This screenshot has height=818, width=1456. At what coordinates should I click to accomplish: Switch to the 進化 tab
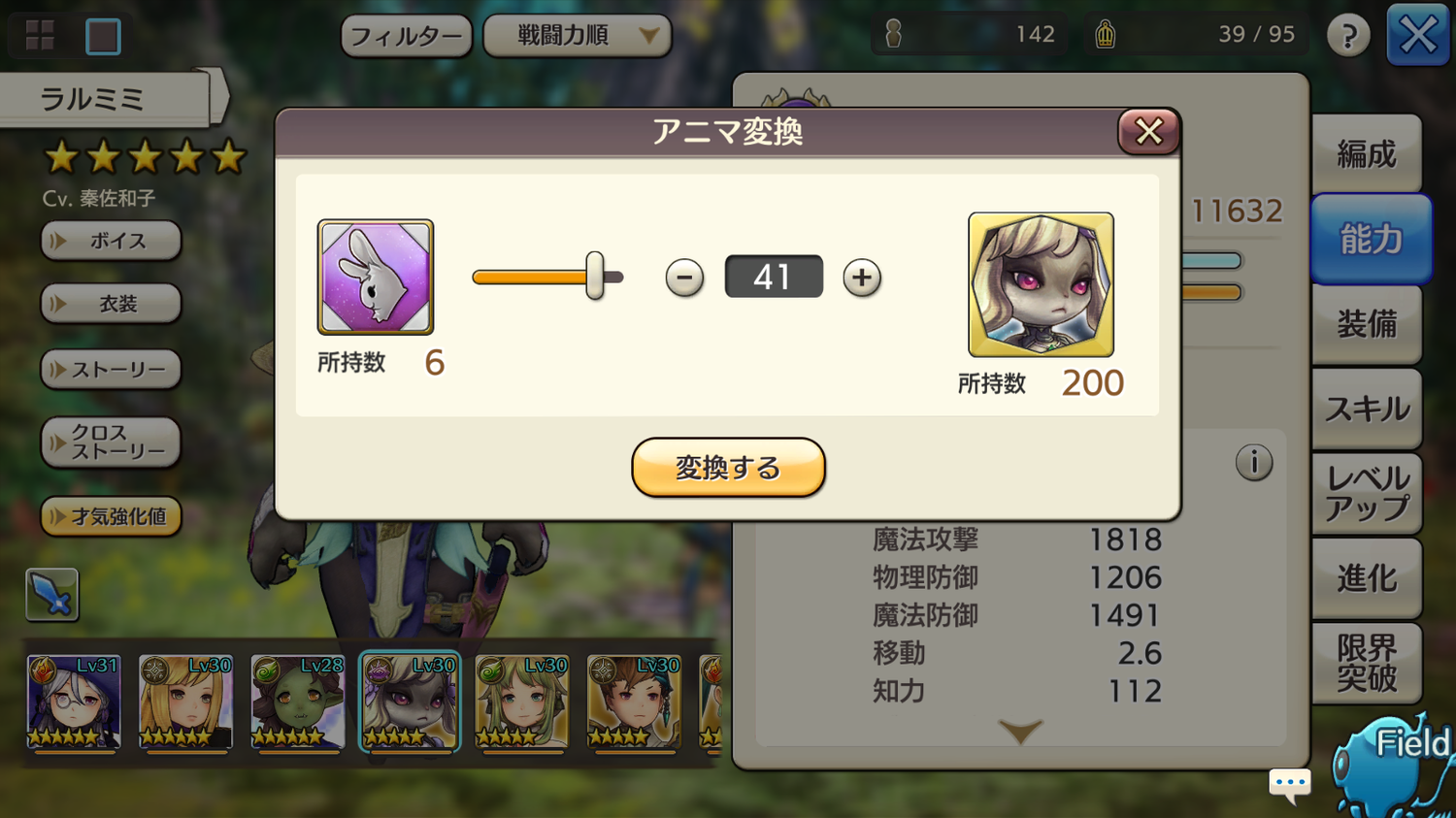point(1367,578)
